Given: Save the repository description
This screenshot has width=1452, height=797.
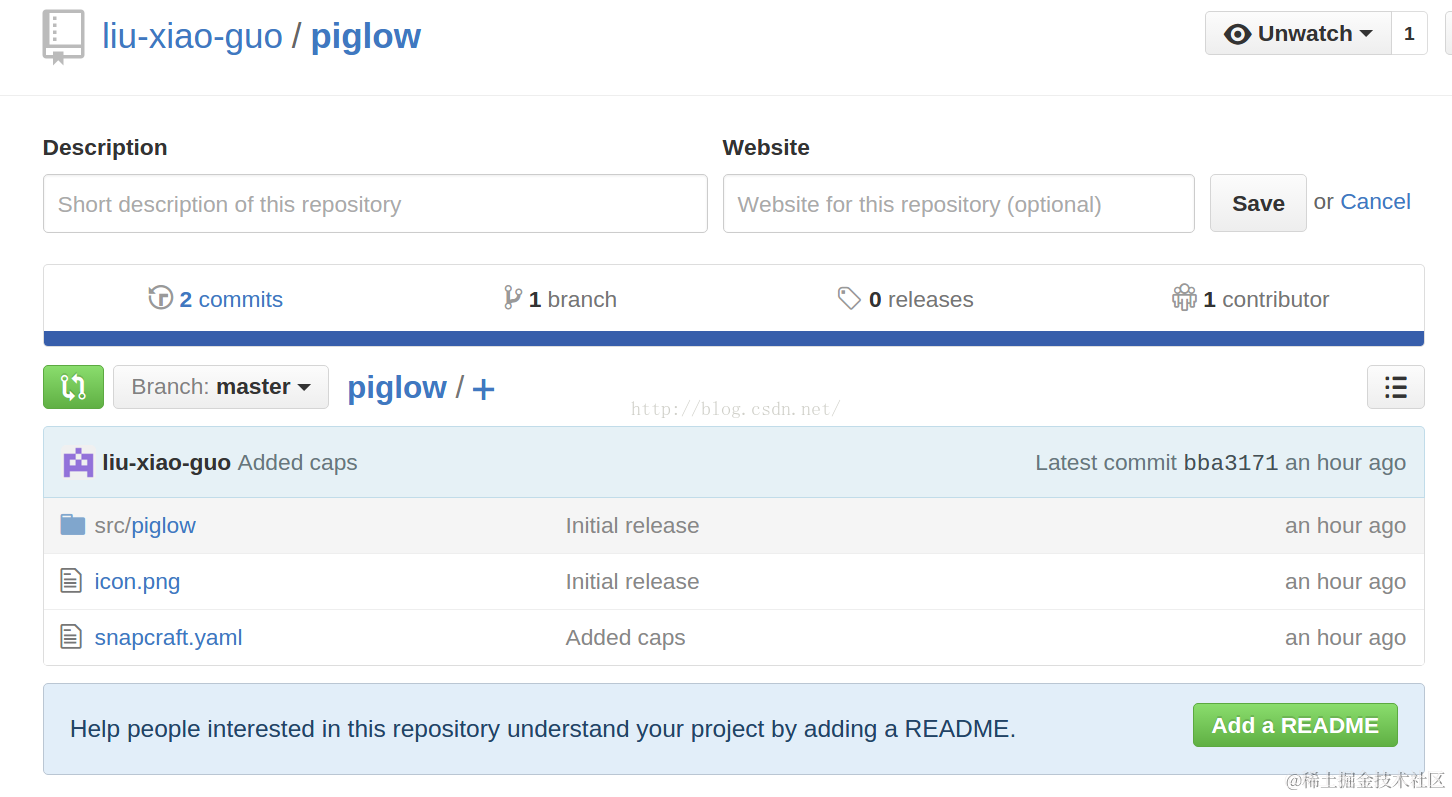Looking at the screenshot, I should coord(1258,203).
